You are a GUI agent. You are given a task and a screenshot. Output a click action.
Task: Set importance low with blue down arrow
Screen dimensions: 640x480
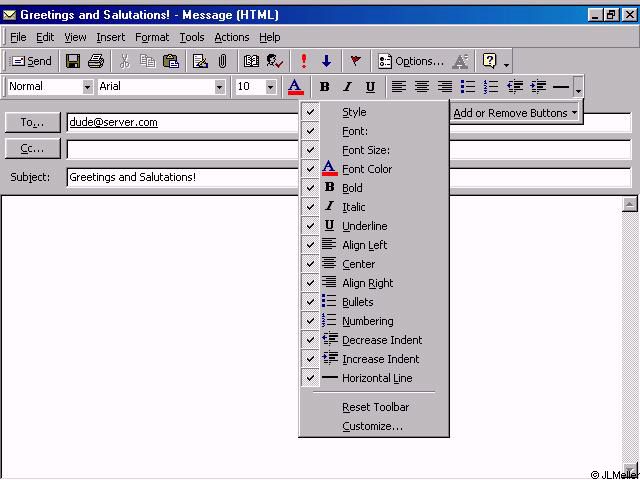[x=326, y=61]
